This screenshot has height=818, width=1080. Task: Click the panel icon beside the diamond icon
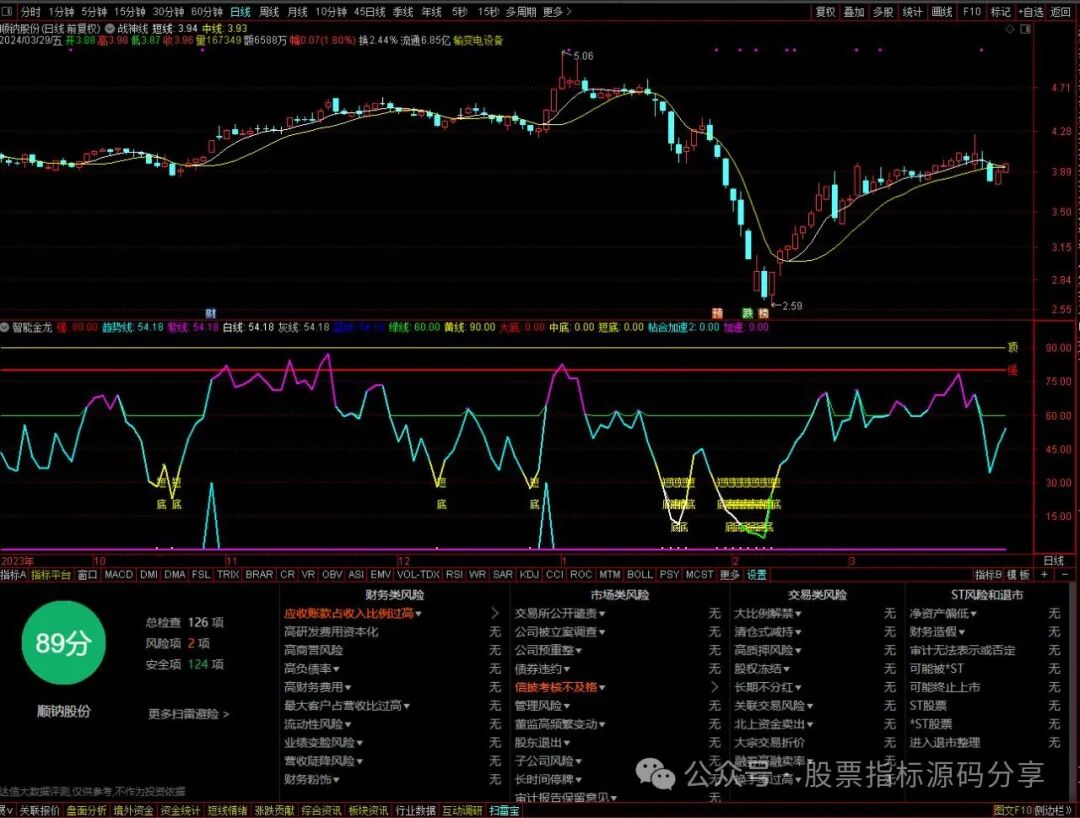[1026, 29]
